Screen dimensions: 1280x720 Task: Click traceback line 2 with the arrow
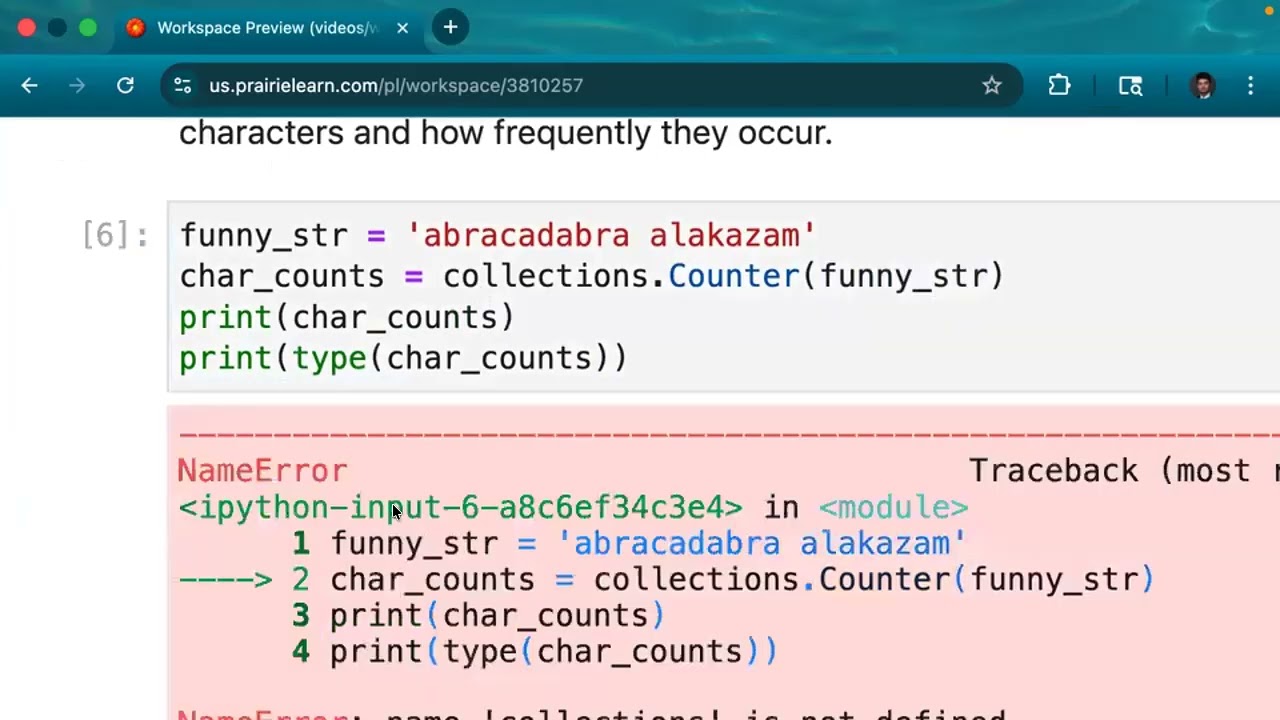point(666,580)
